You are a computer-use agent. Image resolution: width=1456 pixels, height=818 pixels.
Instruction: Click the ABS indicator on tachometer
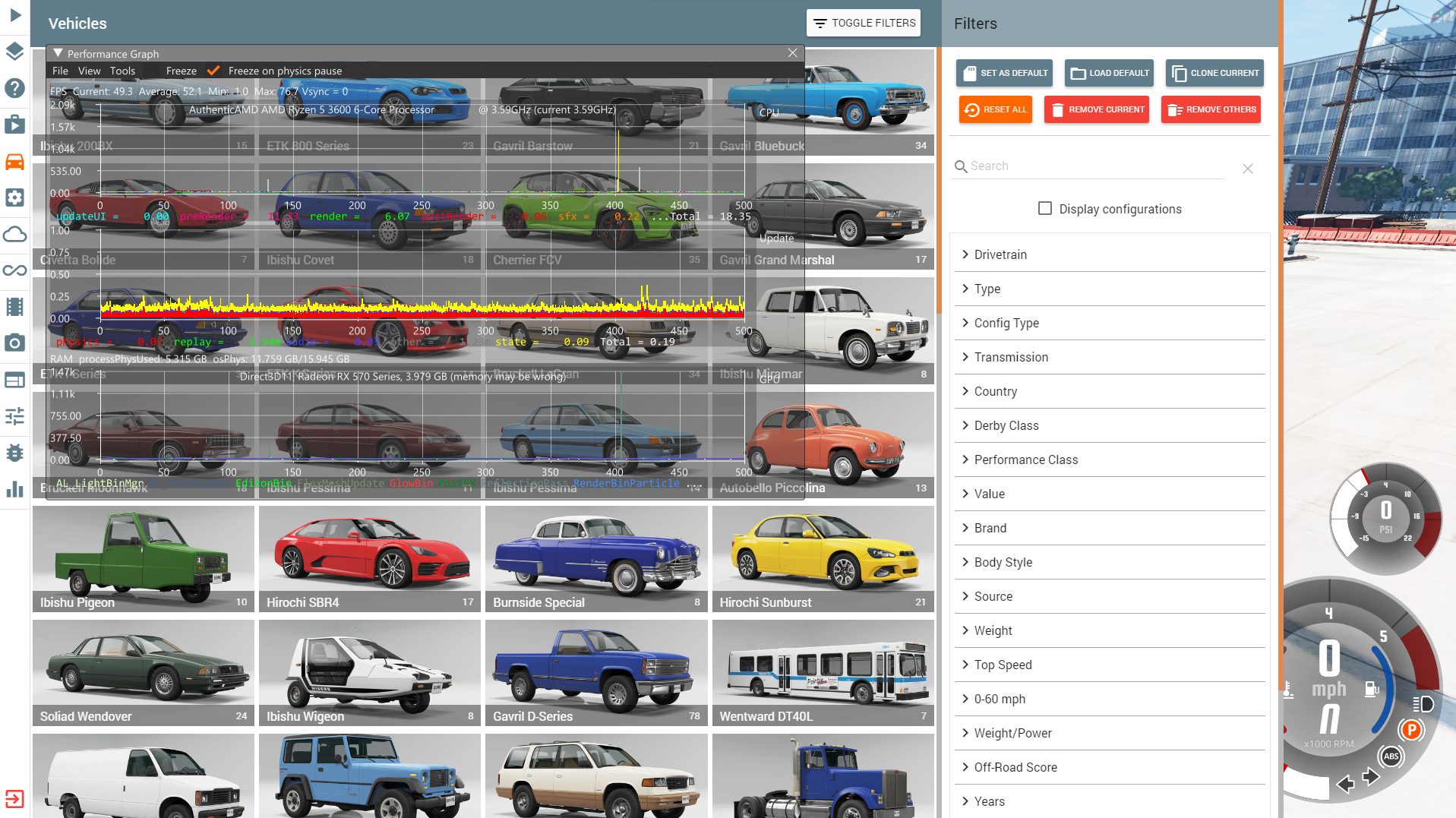(x=1391, y=756)
